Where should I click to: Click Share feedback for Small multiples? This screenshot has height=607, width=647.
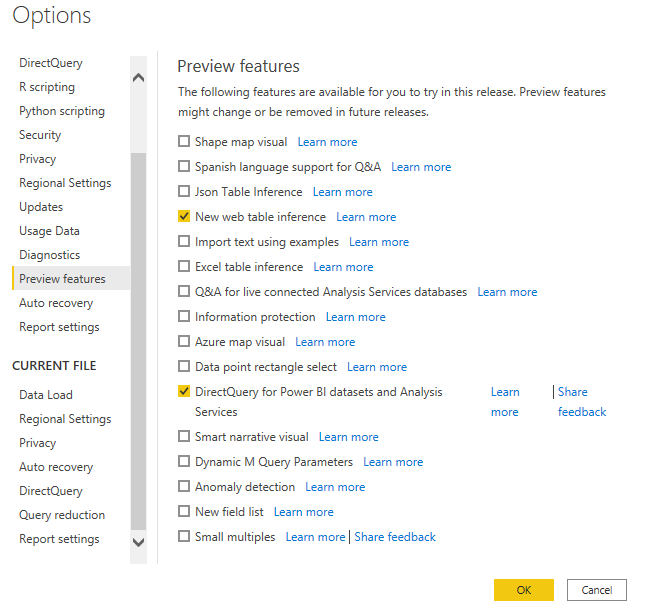coord(395,537)
